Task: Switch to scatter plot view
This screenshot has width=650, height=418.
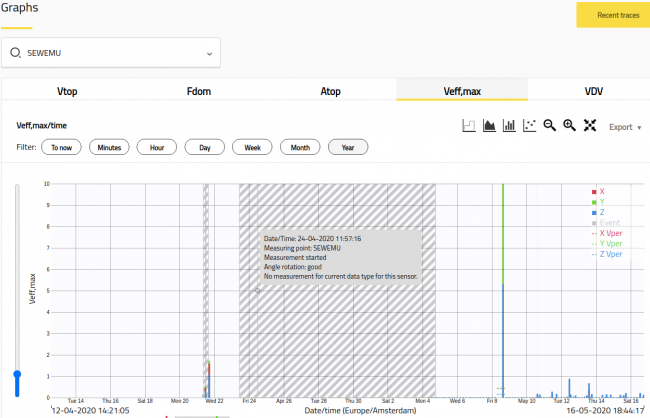Action: [530, 126]
